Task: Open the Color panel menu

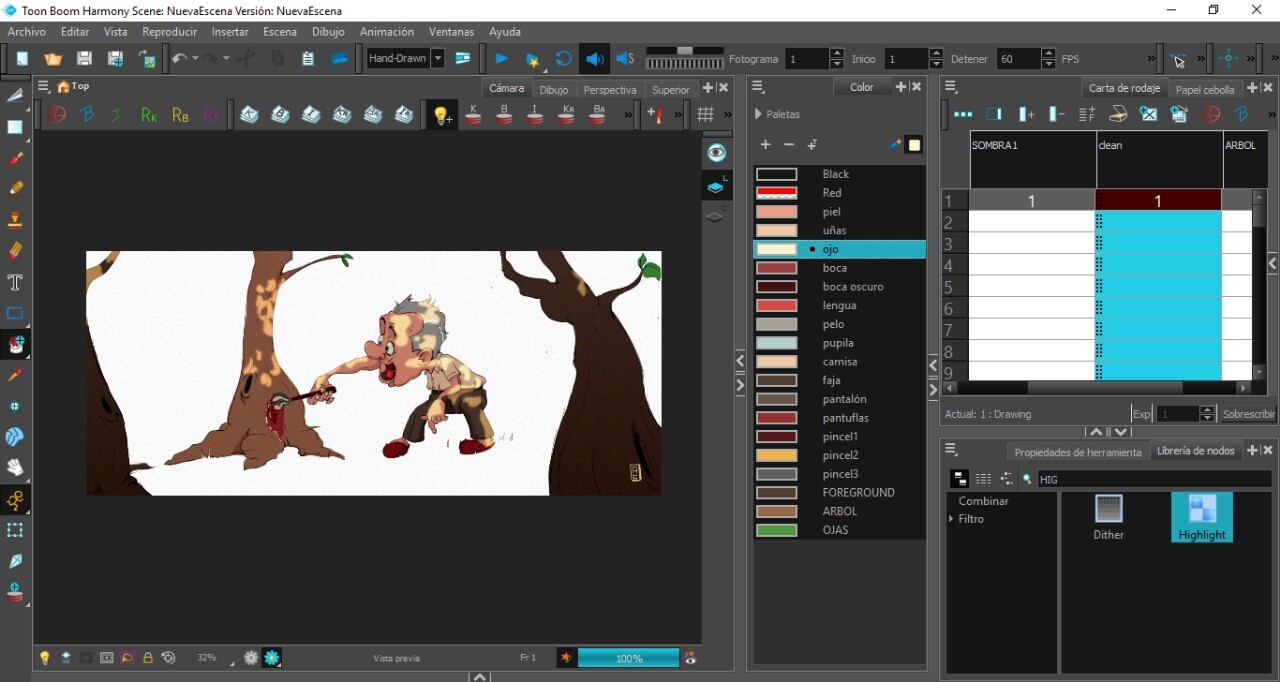Action: click(758, 87)
